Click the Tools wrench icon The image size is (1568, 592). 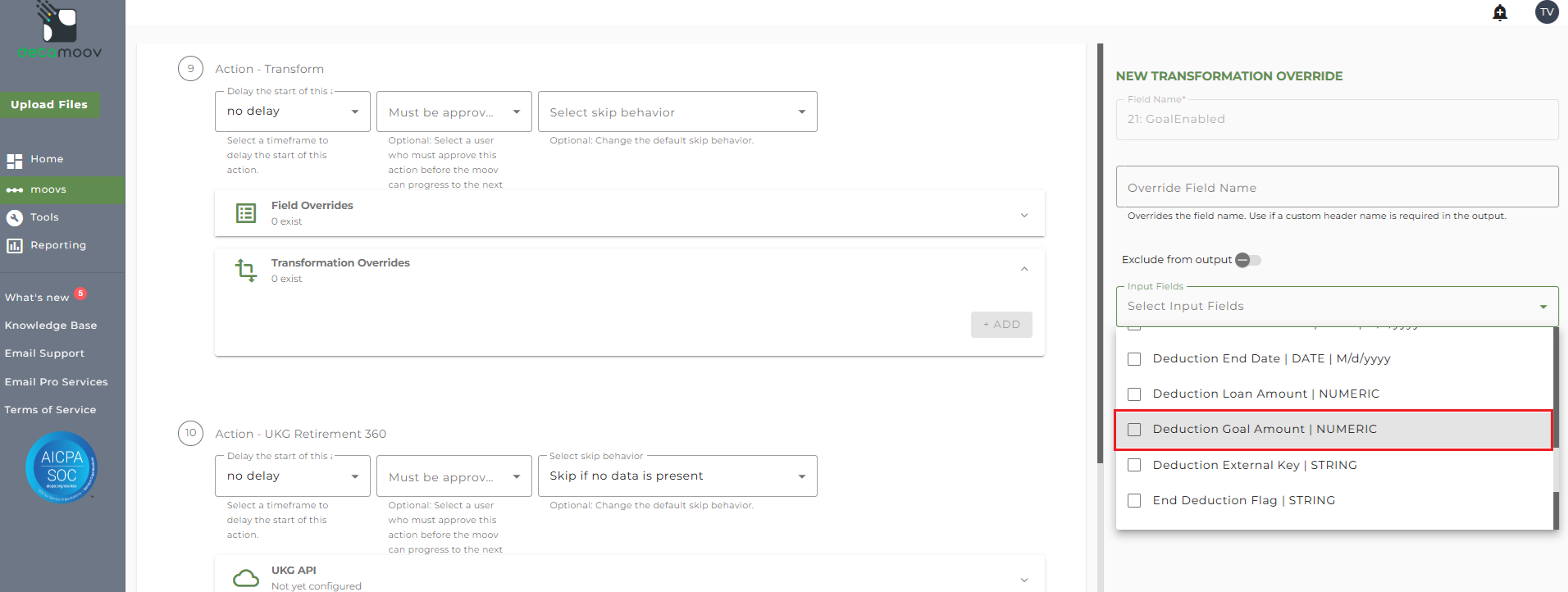pos(15,217)
